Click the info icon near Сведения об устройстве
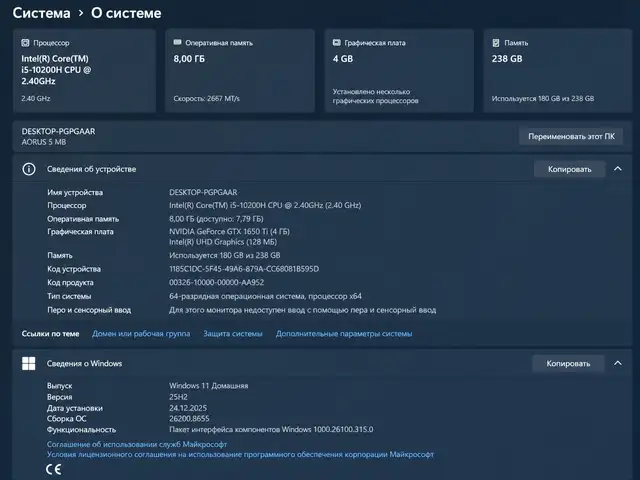The width and height of the screenshot is (640, 480). [x=29, y=169]
